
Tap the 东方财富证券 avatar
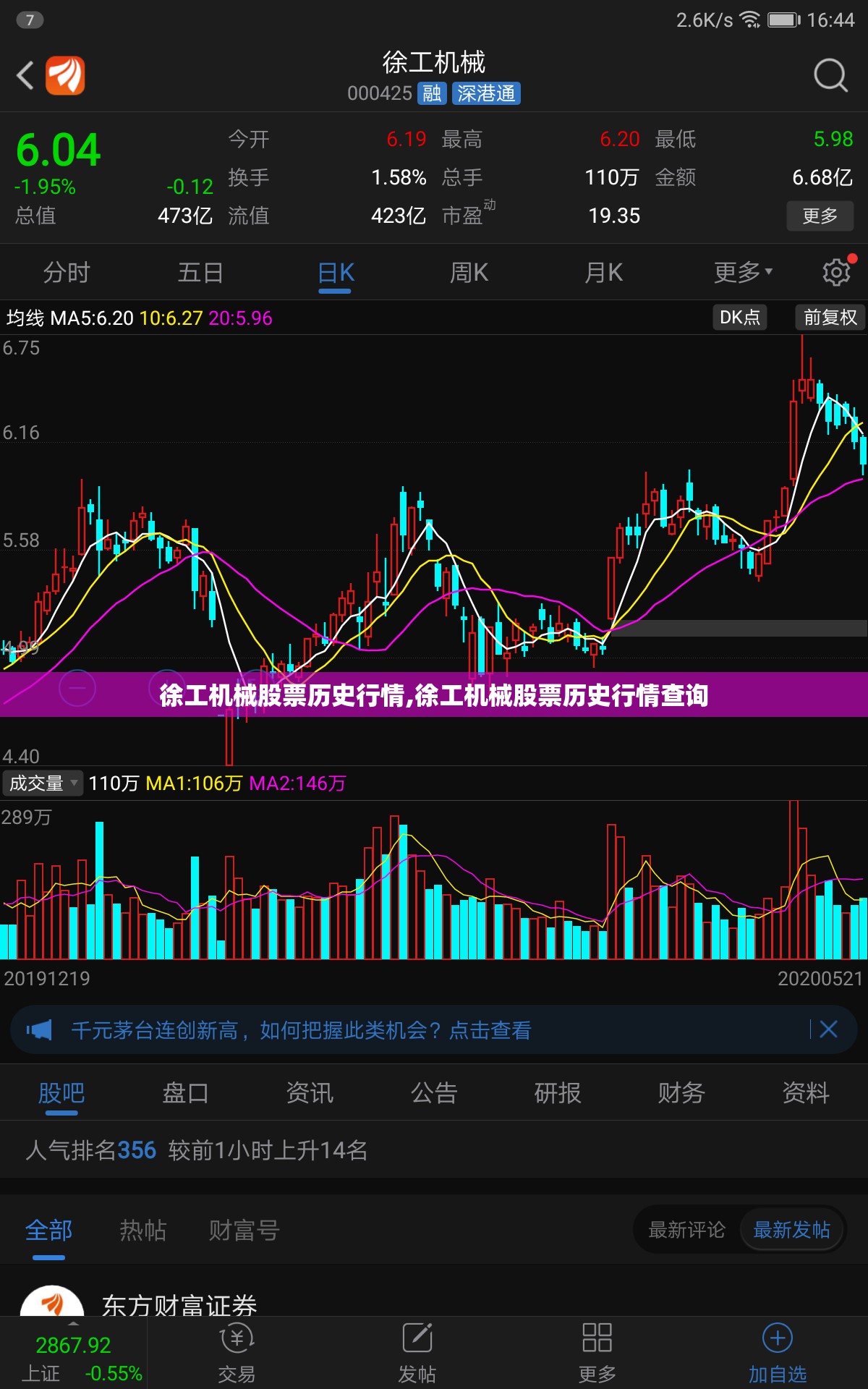coord(52,1302)
